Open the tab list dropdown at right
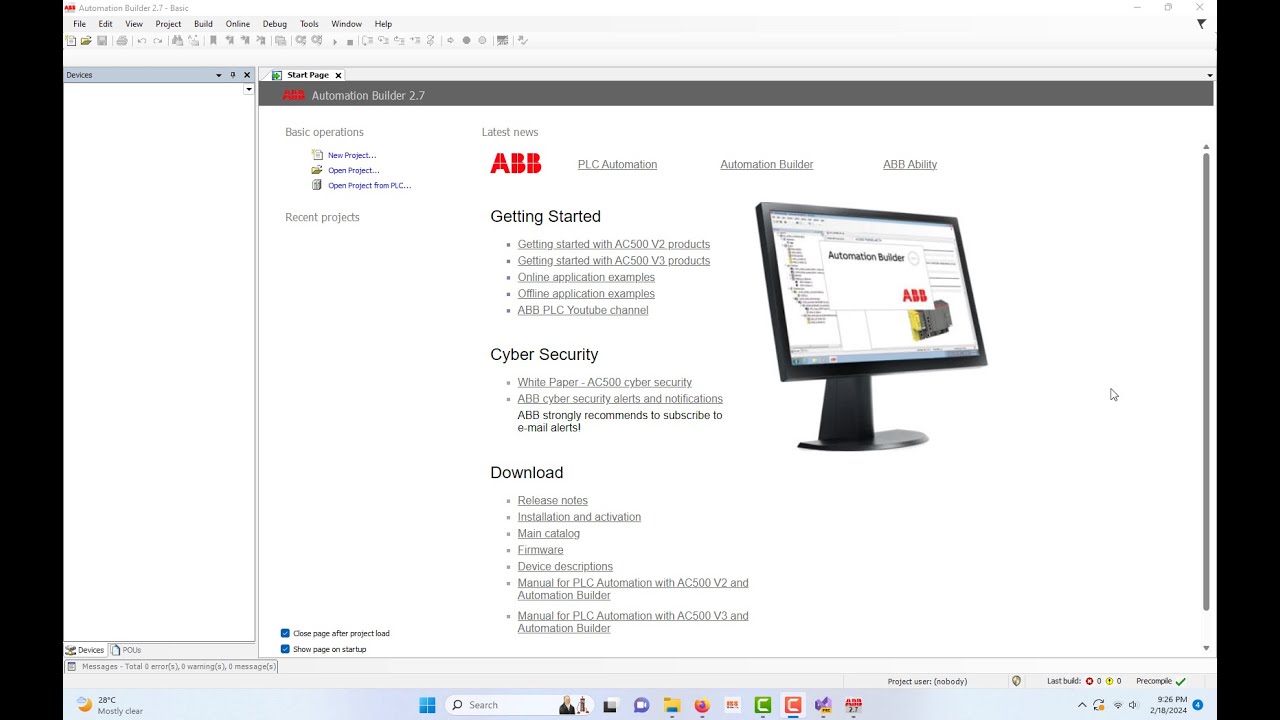 pyautogui.click(x=1209, y=75)
